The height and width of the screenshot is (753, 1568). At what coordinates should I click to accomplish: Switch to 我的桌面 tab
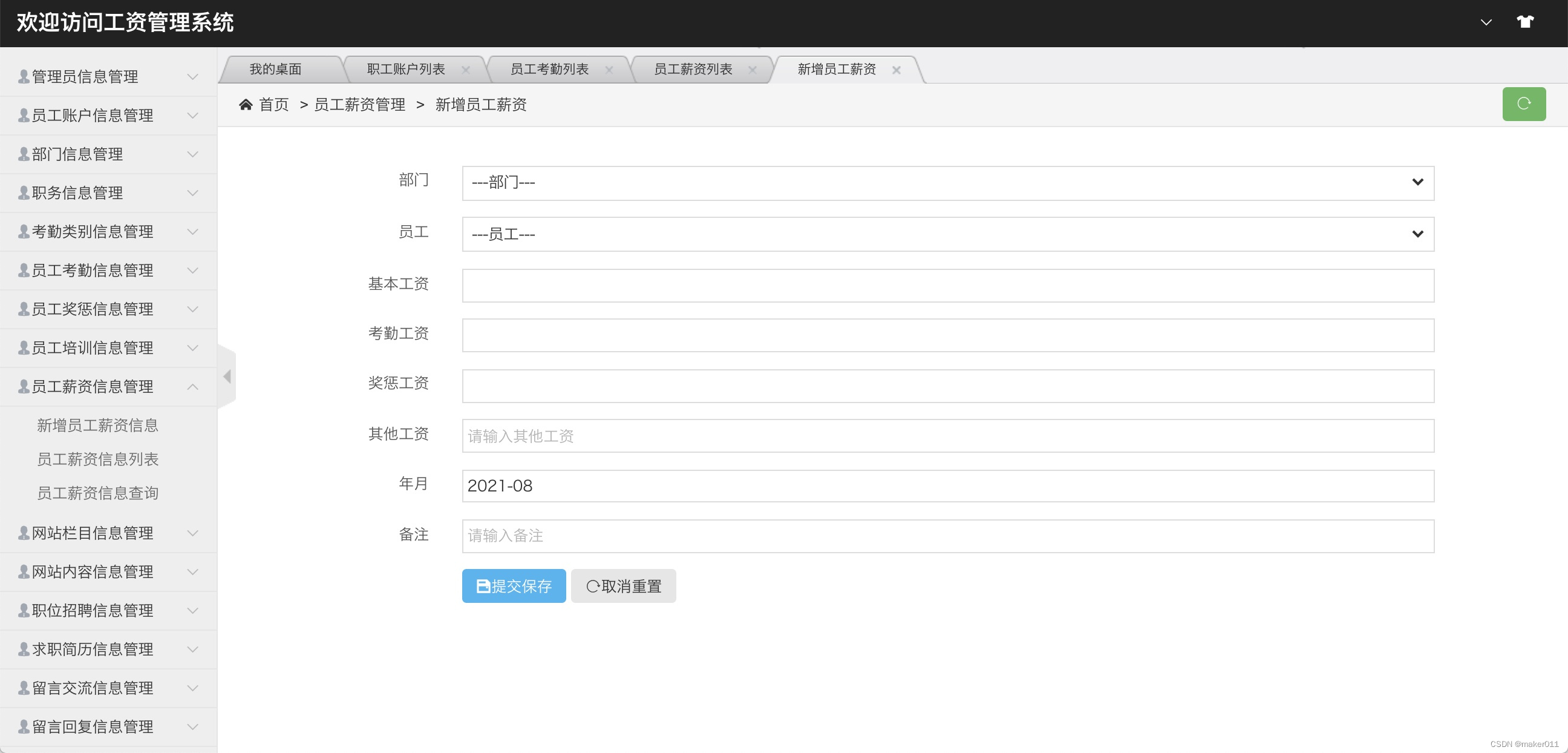(x=275, y=70)
